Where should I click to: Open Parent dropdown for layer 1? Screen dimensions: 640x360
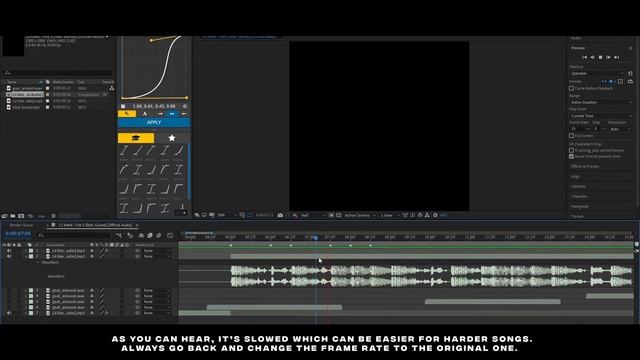(x=156, y=251)
